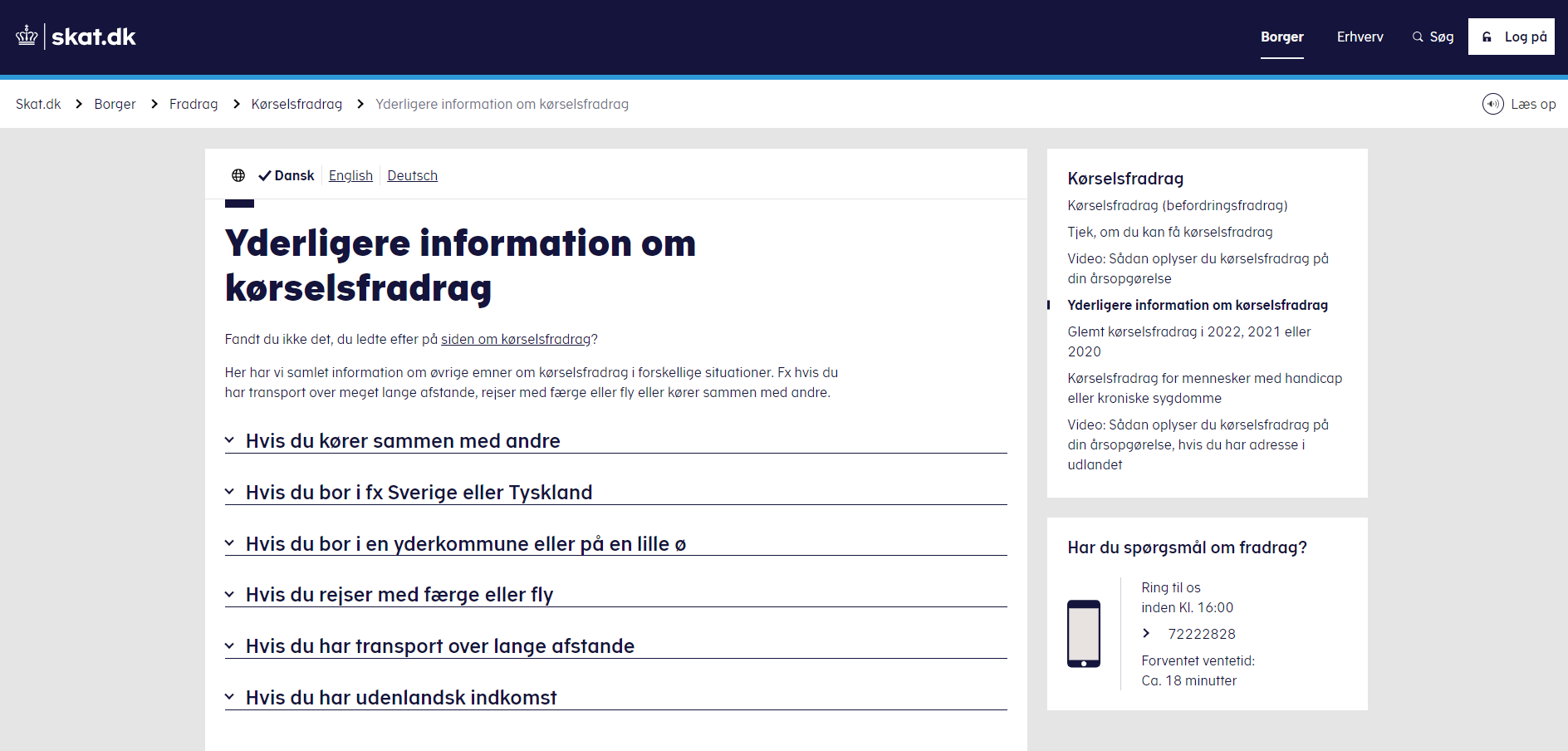Click the search magnifier icon
The width and height of the screenshot is (1568, 751).
[1418, 37]
